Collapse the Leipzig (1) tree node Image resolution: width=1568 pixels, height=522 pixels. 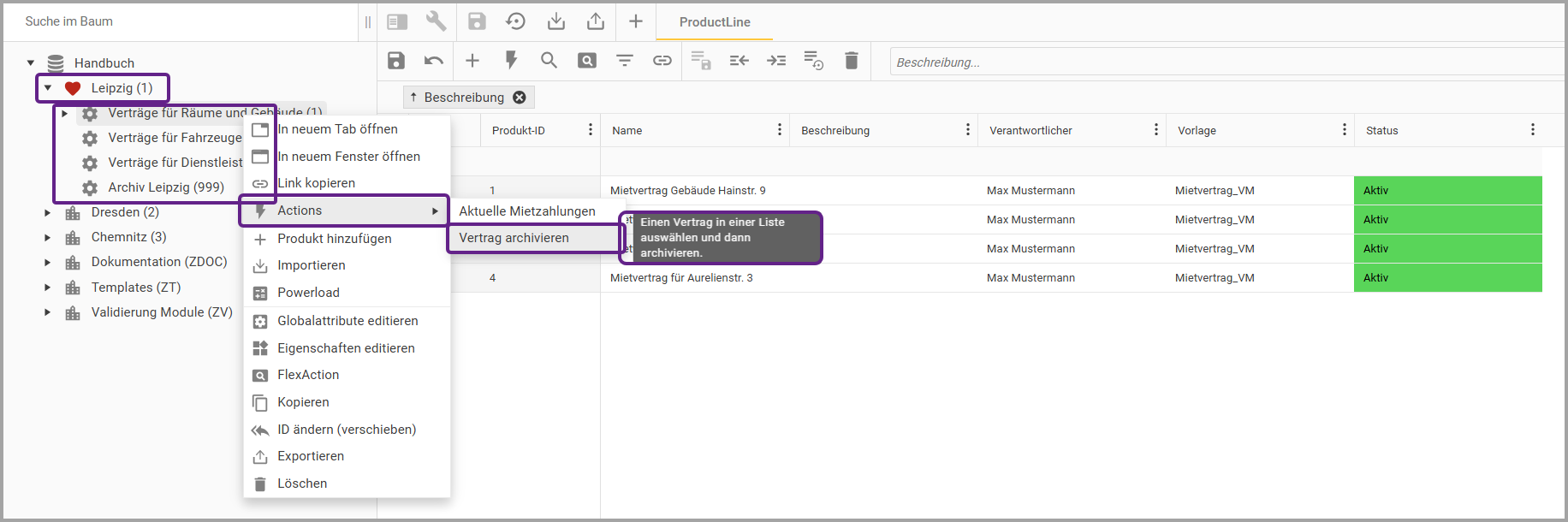(x=48, y=88)
